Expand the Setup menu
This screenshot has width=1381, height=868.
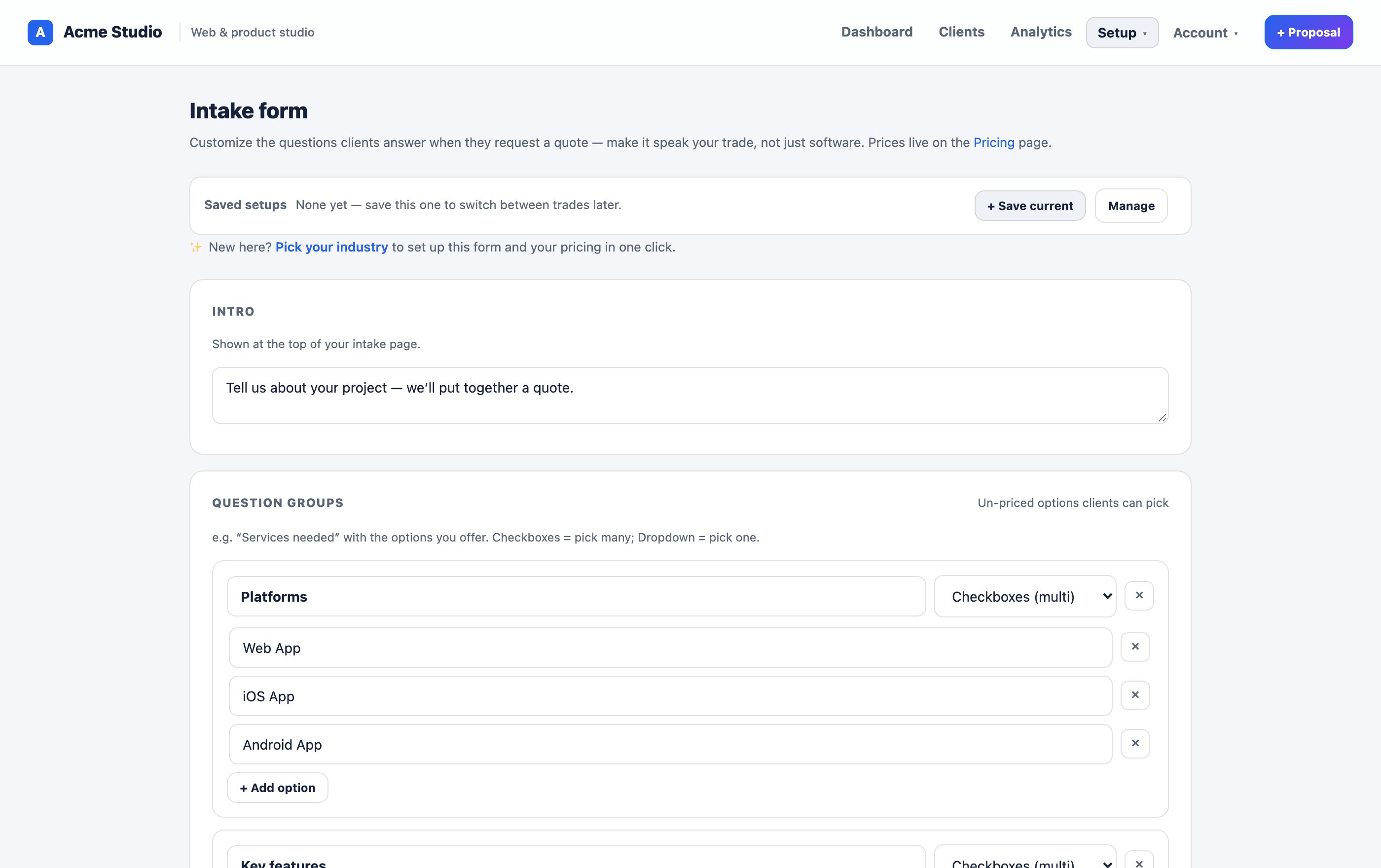1122,33
